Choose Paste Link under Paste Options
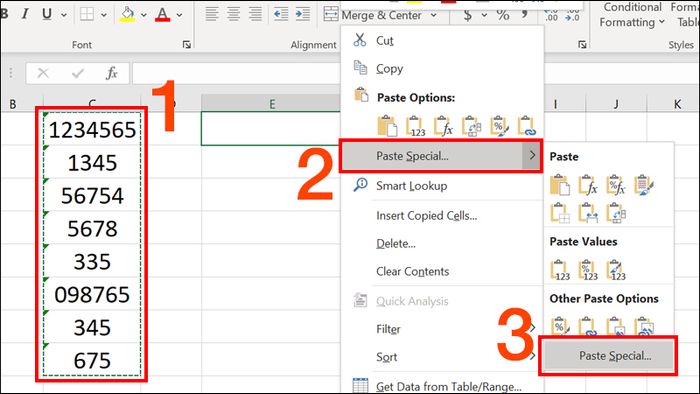The height and width of the screenshot is (394, 700). pos(527,126)
